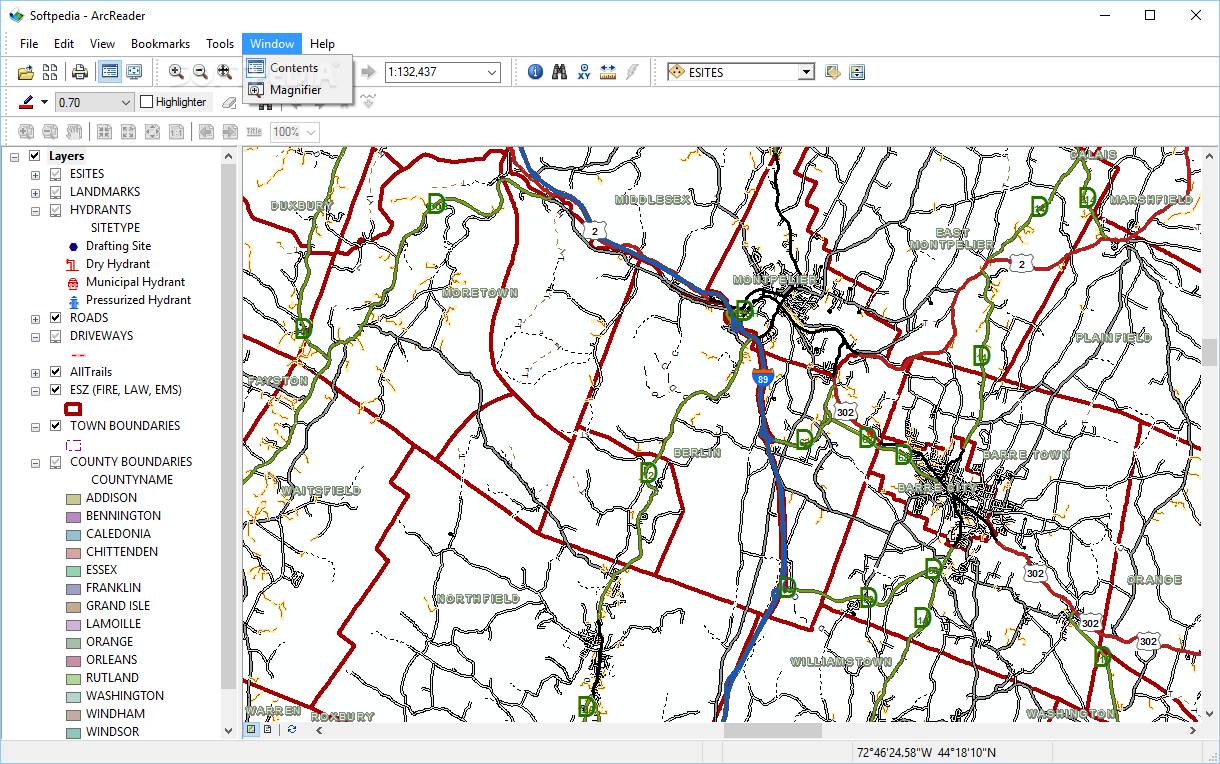Open the ESITES layer selector dropdown

[x=806, y=72]
